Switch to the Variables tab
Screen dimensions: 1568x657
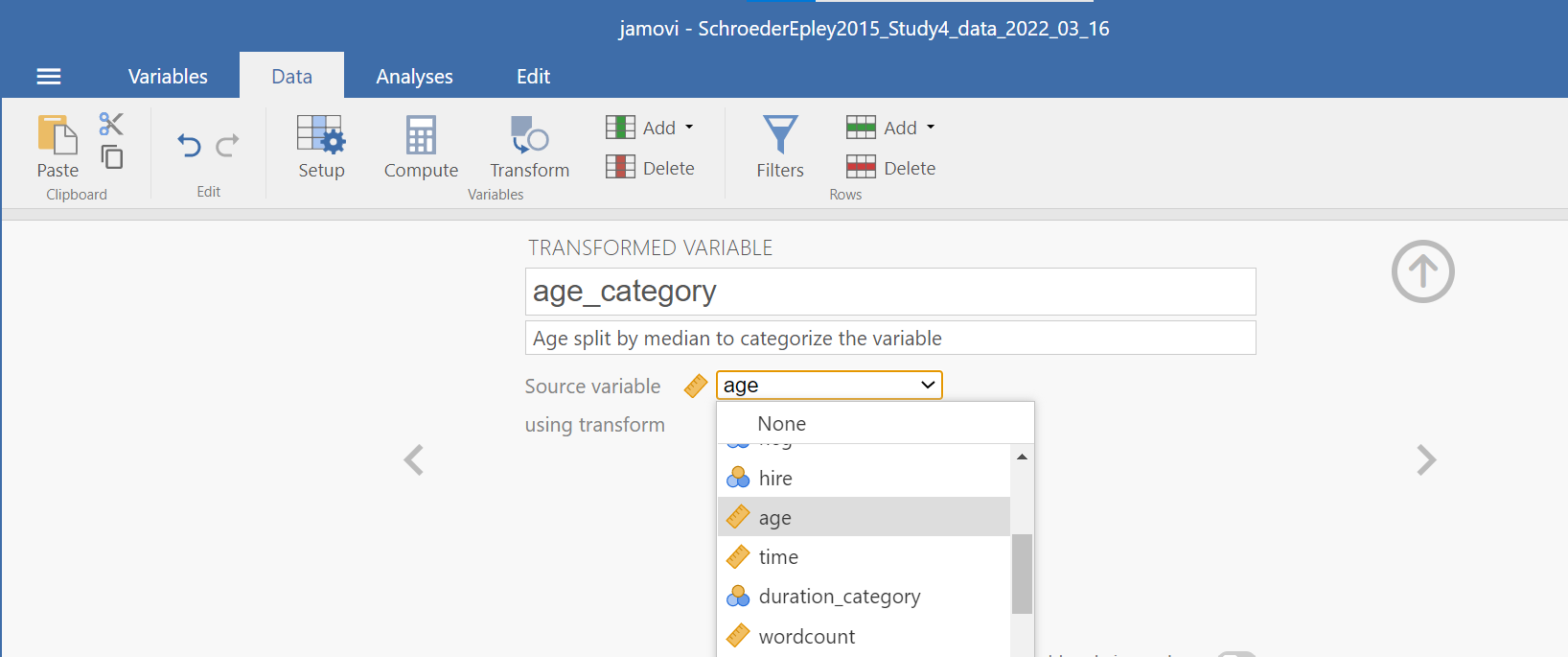[168, 77]
